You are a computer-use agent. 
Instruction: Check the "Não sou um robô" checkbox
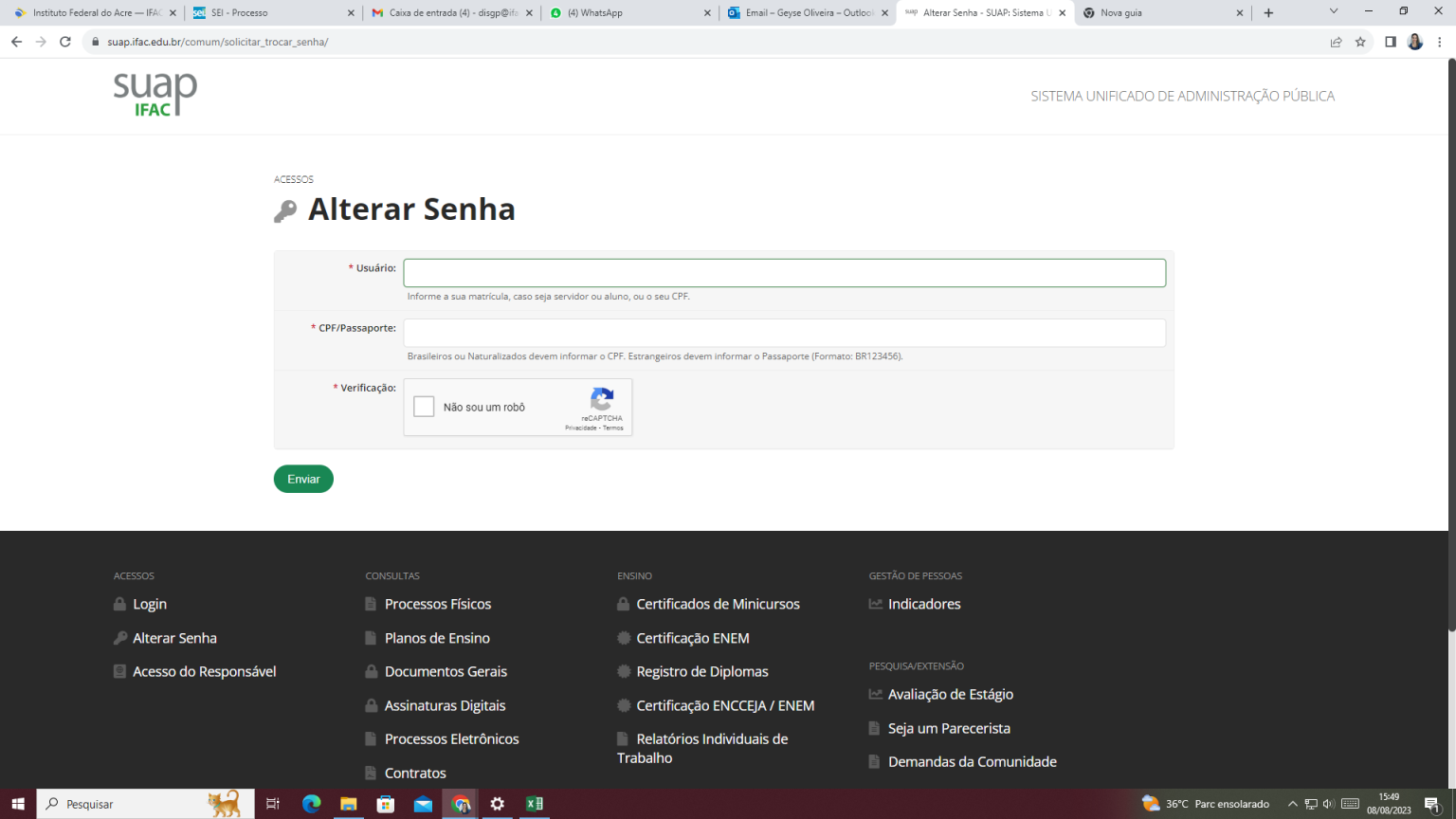(x=425, y=407)
